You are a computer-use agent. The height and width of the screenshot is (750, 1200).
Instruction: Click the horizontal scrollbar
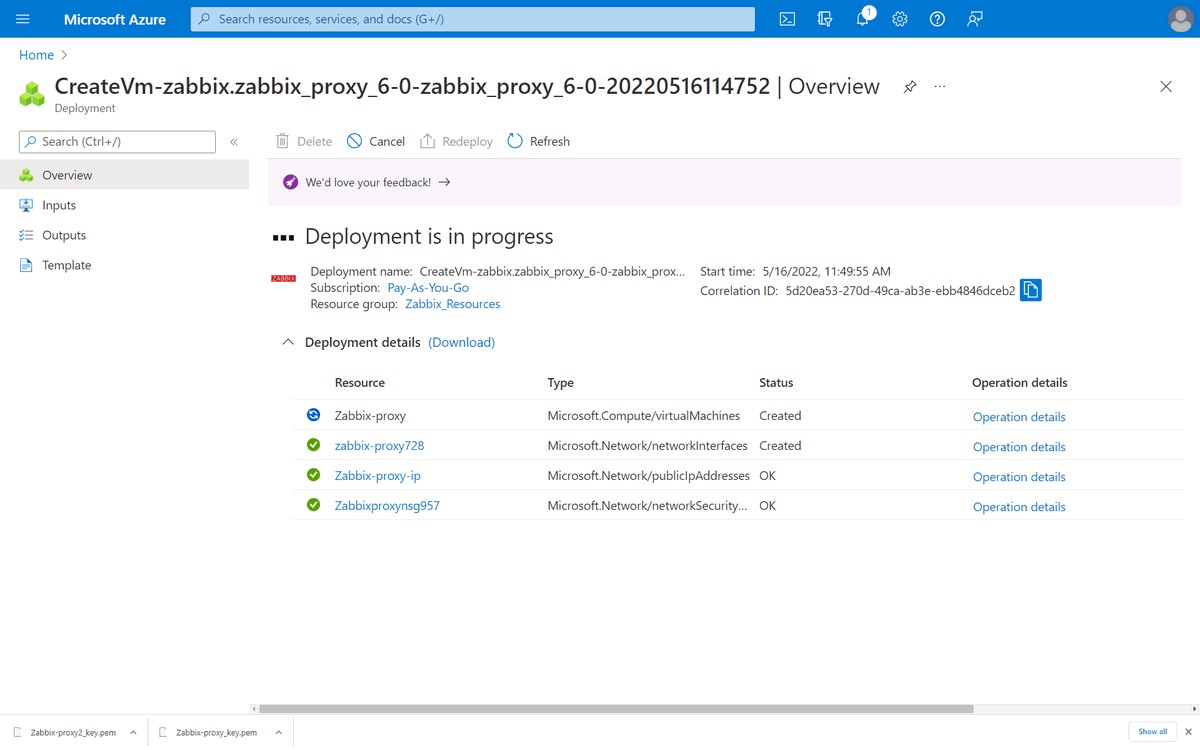616,709
